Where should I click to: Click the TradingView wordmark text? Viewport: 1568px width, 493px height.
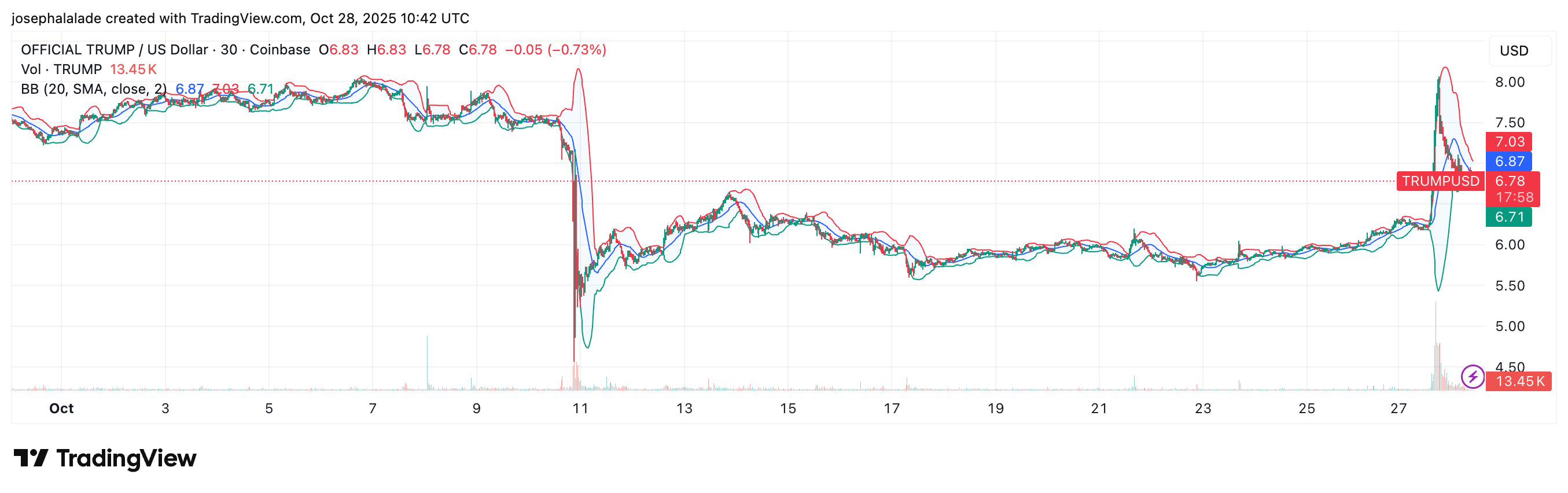126,458
